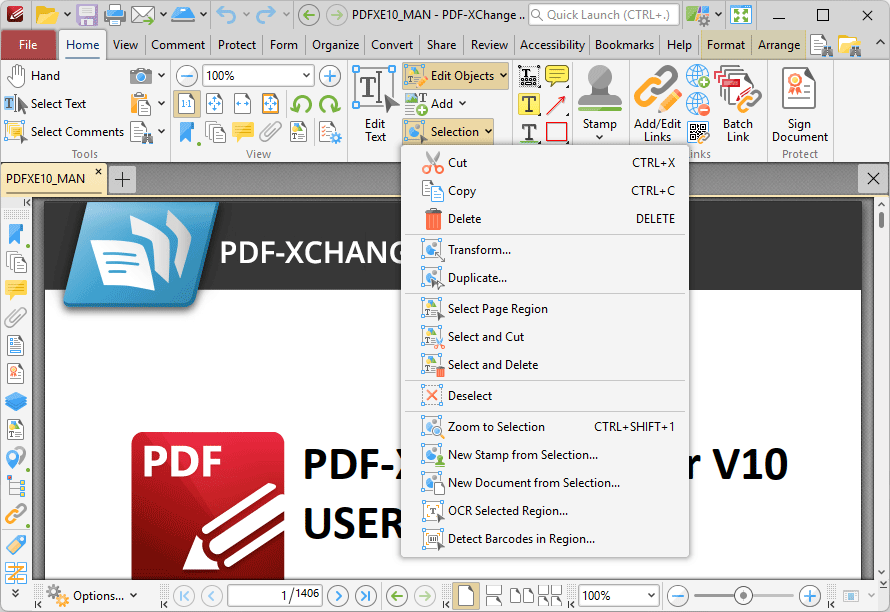
Task: Select the Hand tool
Action: [x=33, y=76]
